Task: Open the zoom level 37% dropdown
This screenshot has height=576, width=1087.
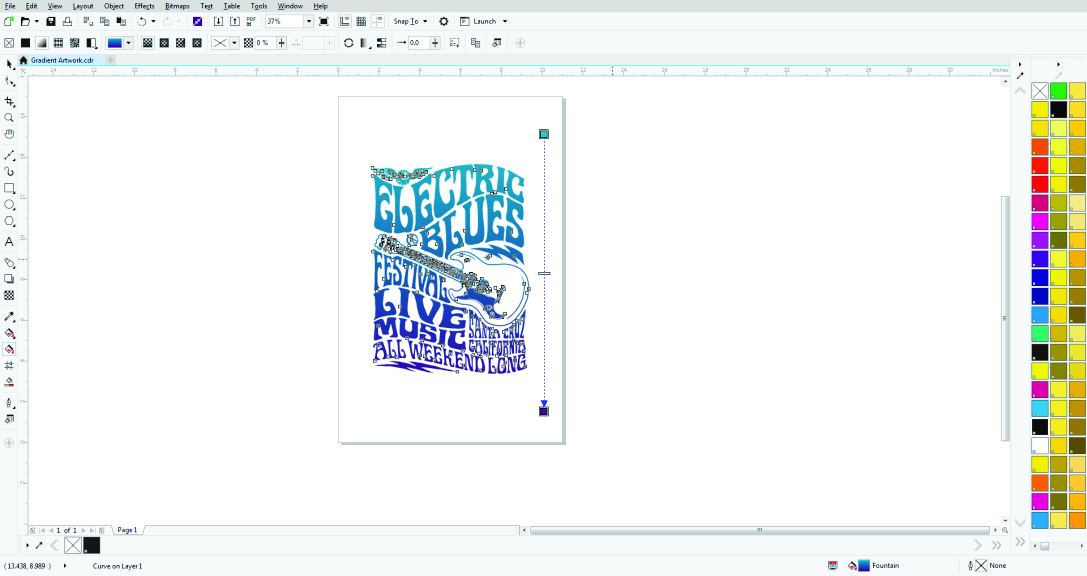Action: pyautogui.click(x=308, y=21)
